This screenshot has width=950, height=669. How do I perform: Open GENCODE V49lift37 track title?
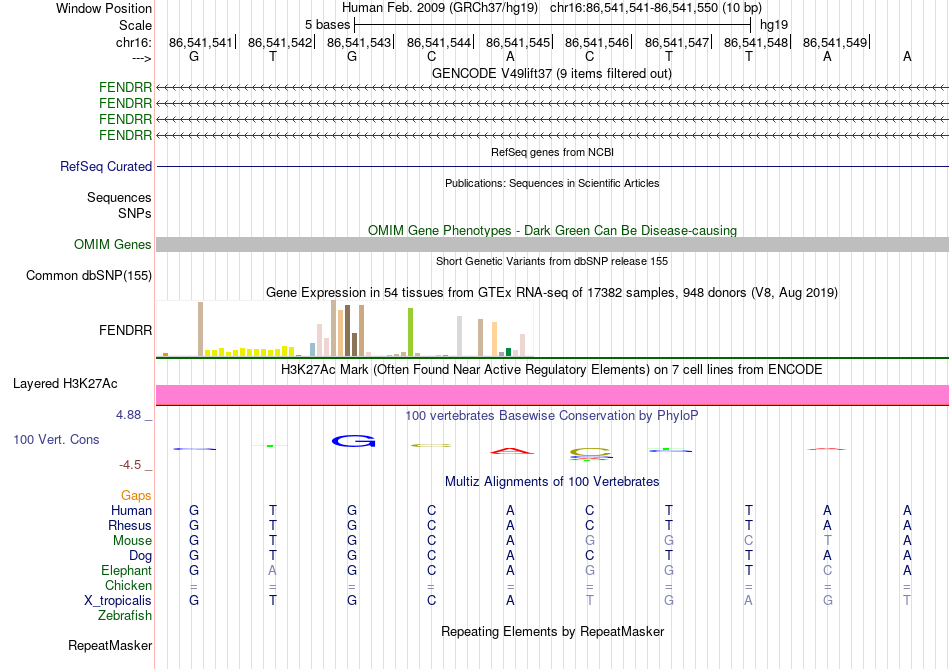click(x=552, y=73)
